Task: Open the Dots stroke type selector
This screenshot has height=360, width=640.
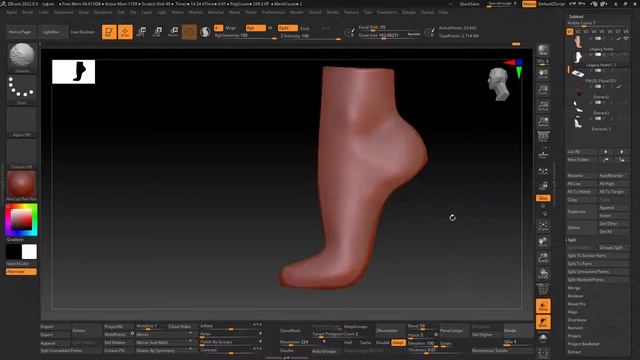Action: 21,90
